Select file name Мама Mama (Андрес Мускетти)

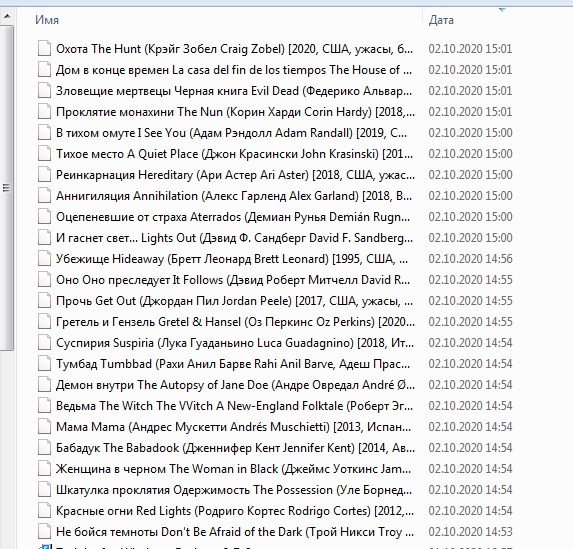(234, 427)
